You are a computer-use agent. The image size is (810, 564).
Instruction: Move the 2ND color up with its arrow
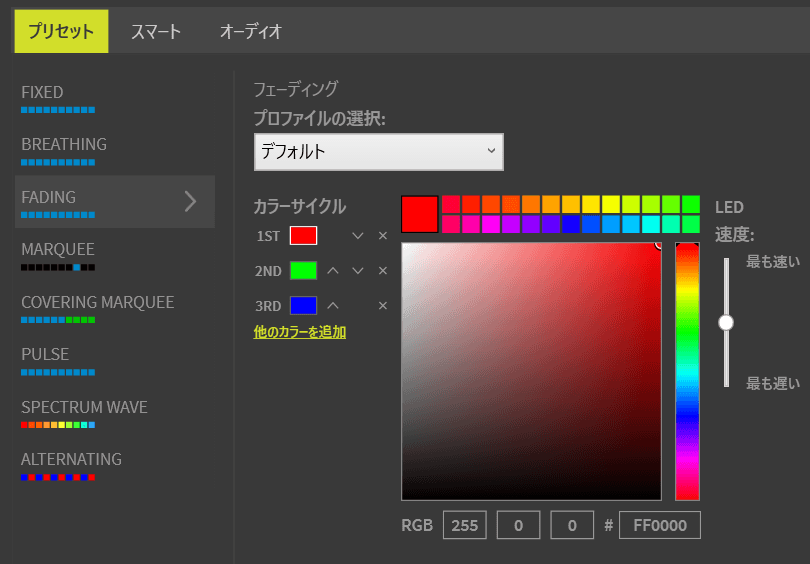pyautogui.click(x=333, y=271)
